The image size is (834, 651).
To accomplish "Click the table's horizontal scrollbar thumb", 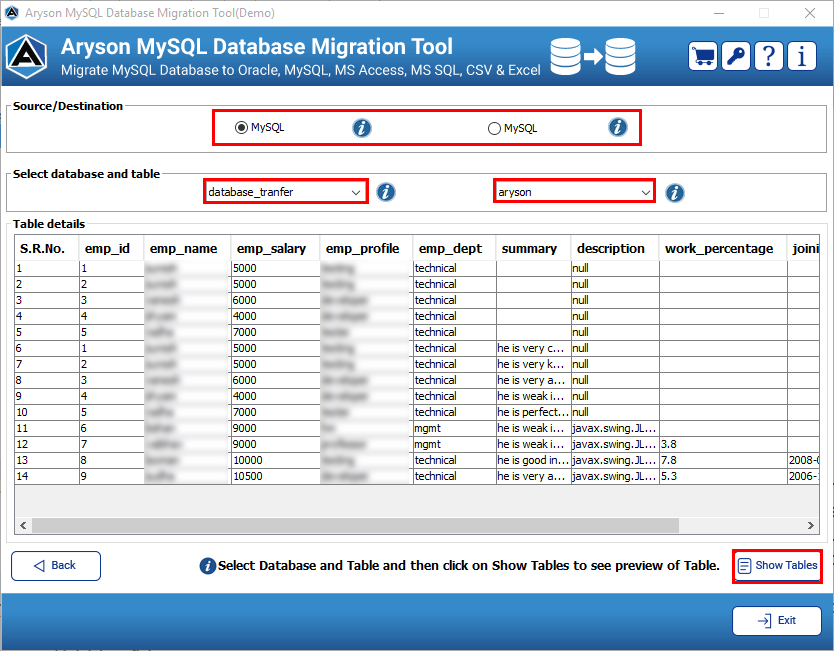I will point(355,525).
